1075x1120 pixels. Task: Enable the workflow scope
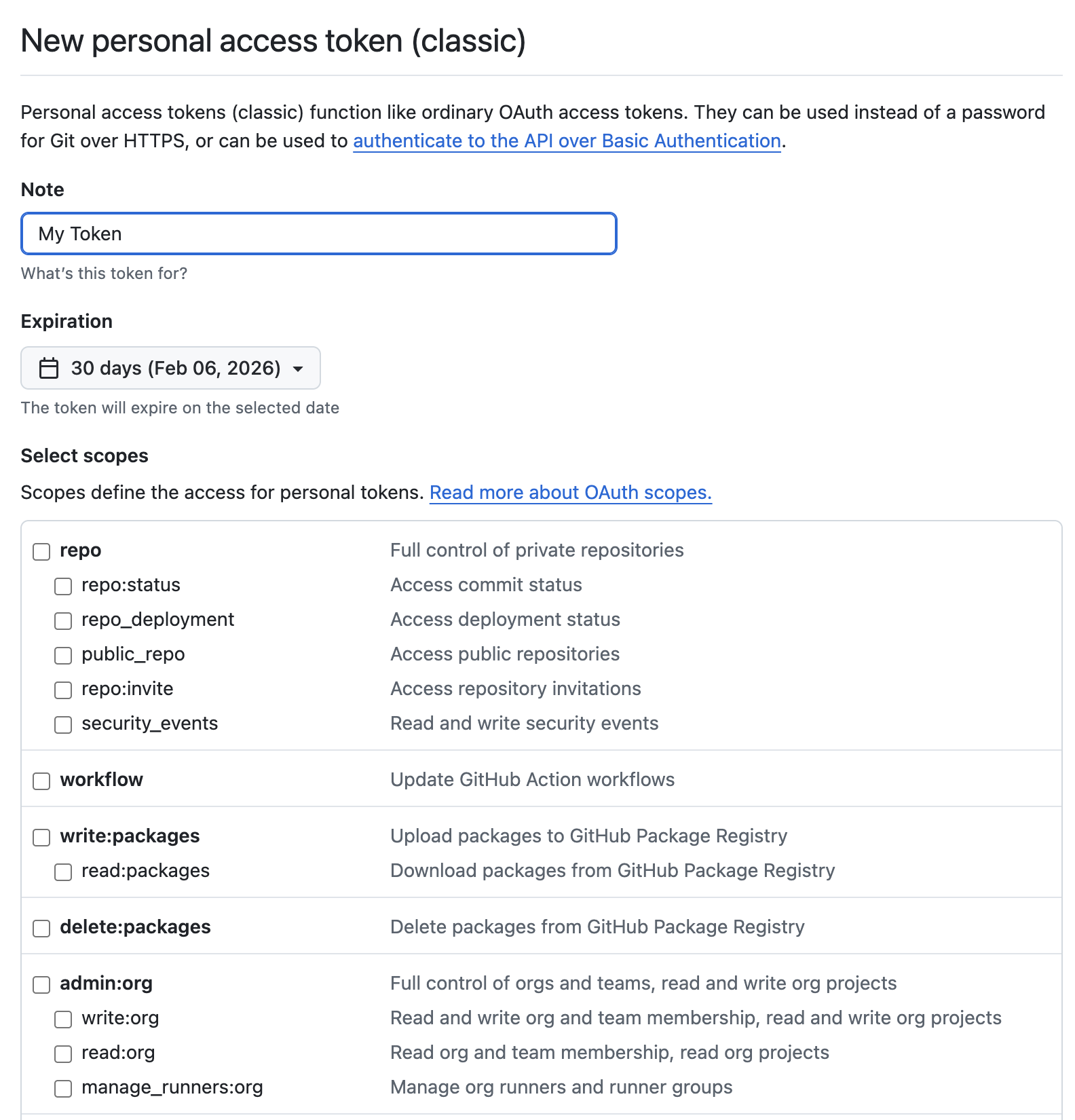pyautogui.click(x=41, y=781)
